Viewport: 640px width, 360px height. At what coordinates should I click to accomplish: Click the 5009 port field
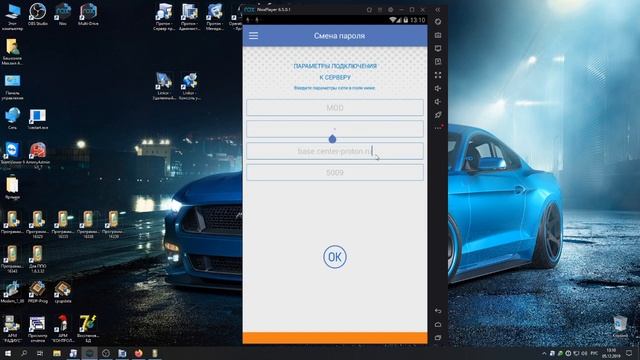[x=335, y=173]
